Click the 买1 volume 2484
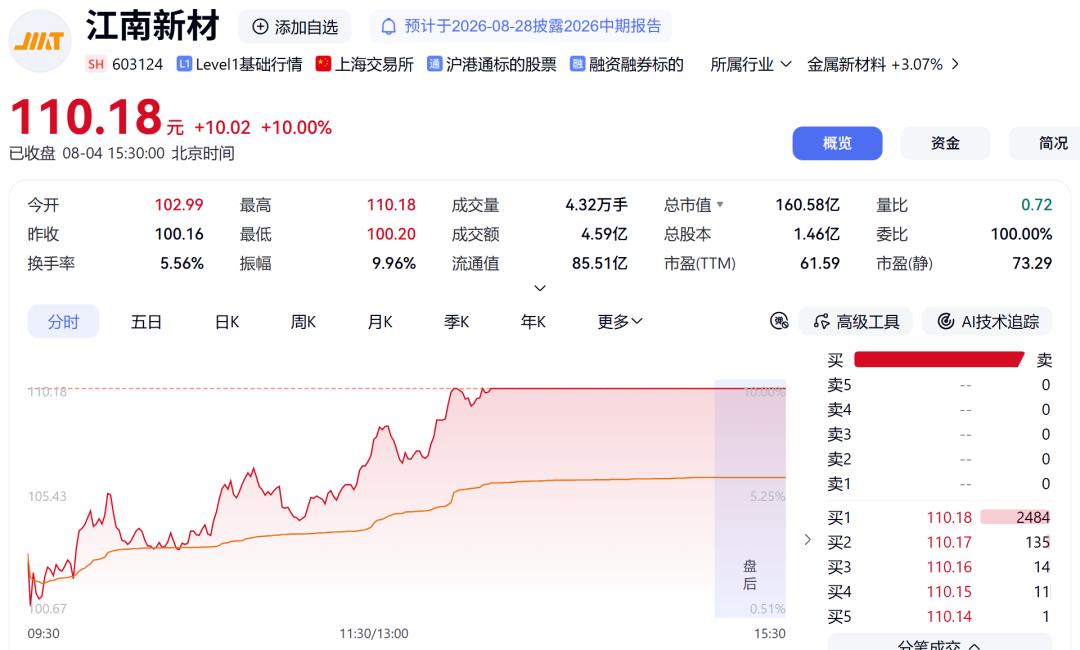This screenshot has width=1080, height=650. pos(1032,518)
